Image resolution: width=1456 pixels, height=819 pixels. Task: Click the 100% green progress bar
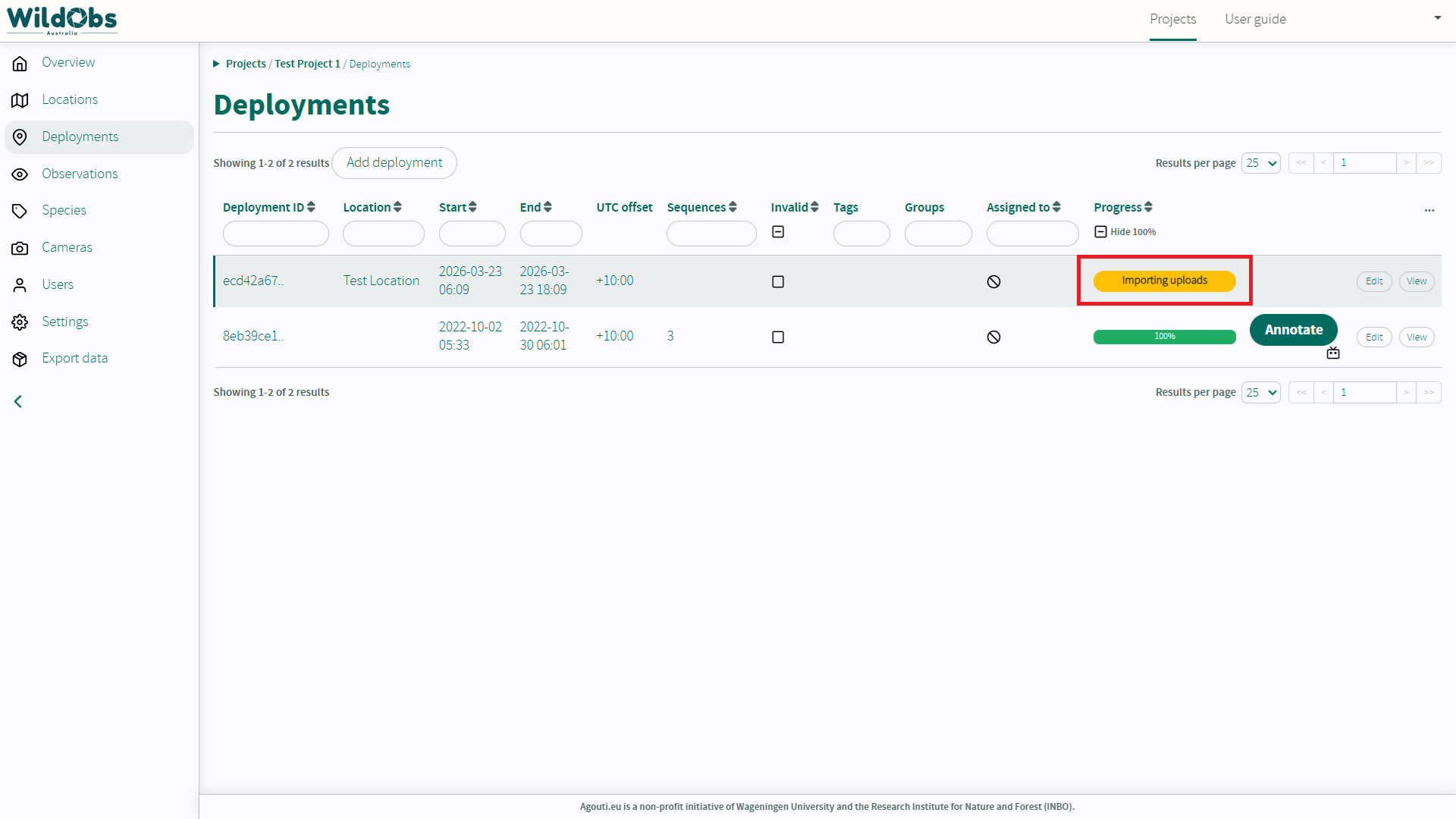coord(1164,337)
